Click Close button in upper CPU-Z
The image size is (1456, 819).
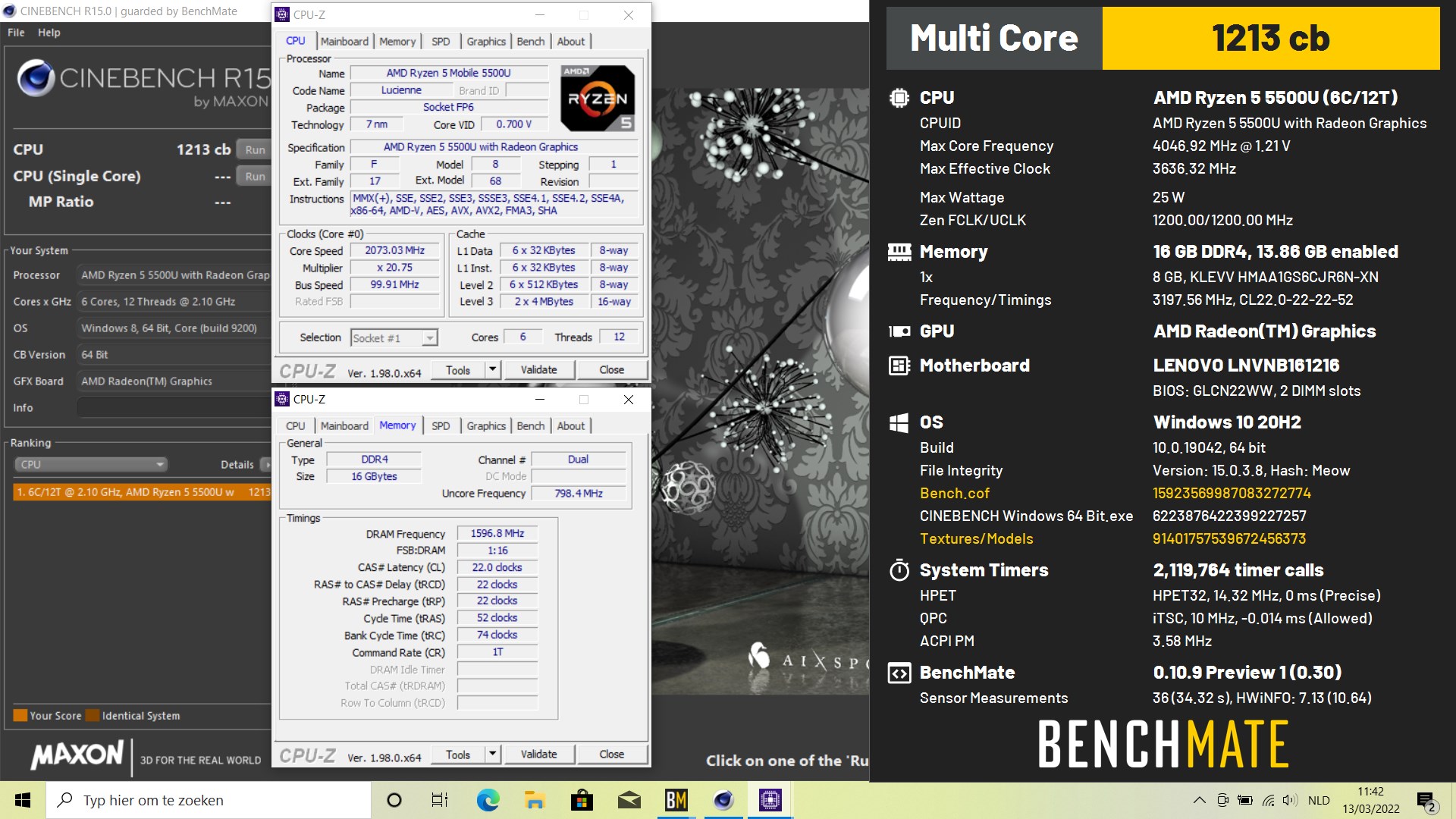tap(612, 370)
